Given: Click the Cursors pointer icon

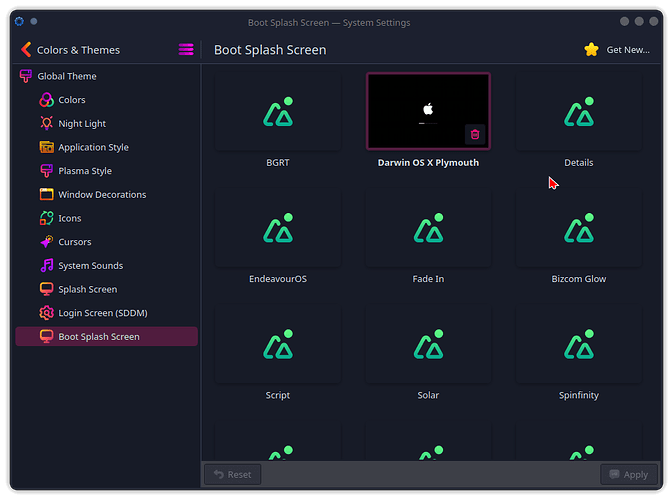Looking at the screenshot, I should click(46, 242).
